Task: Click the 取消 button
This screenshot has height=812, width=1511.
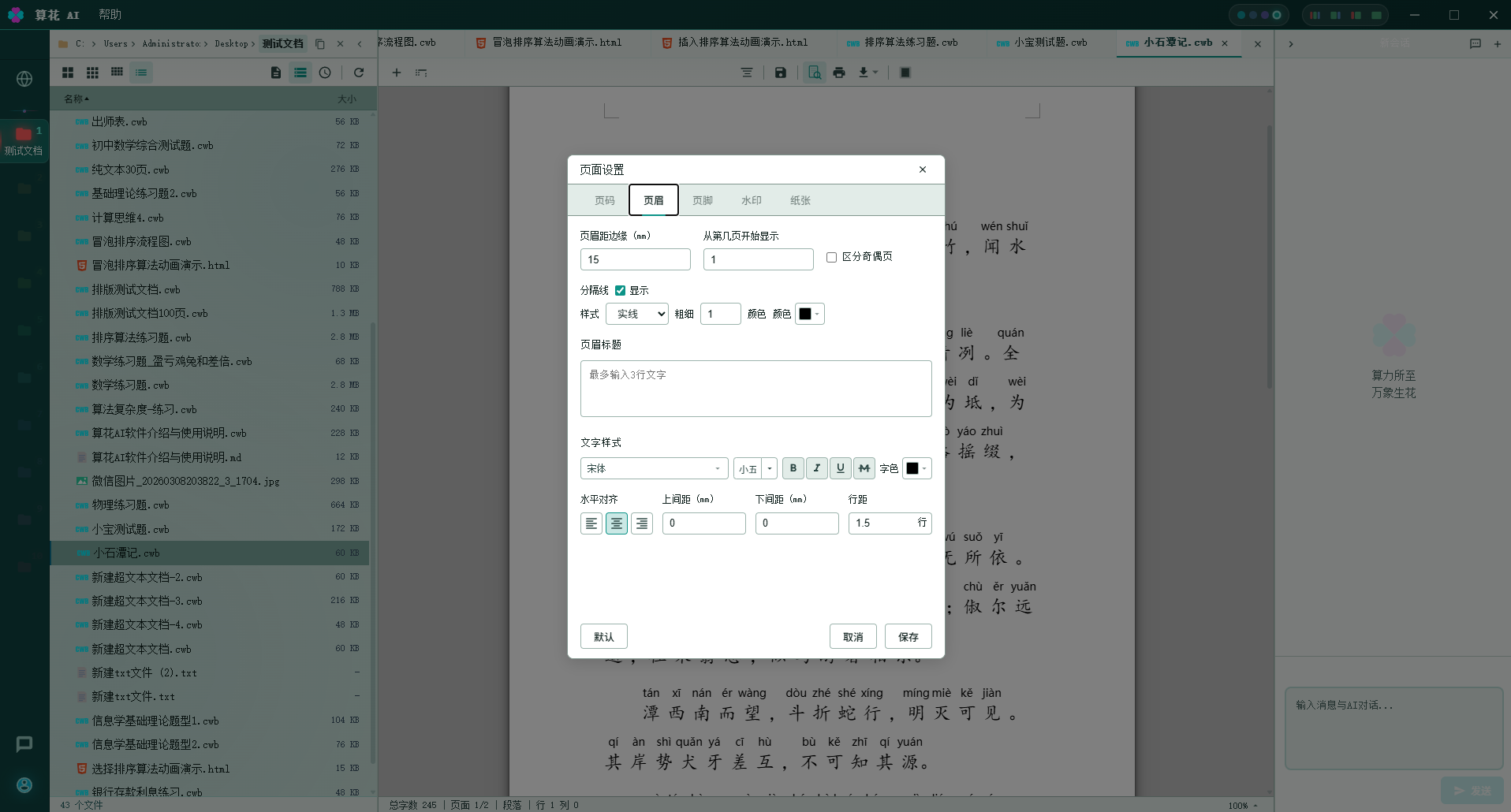Action: point(853,637)
